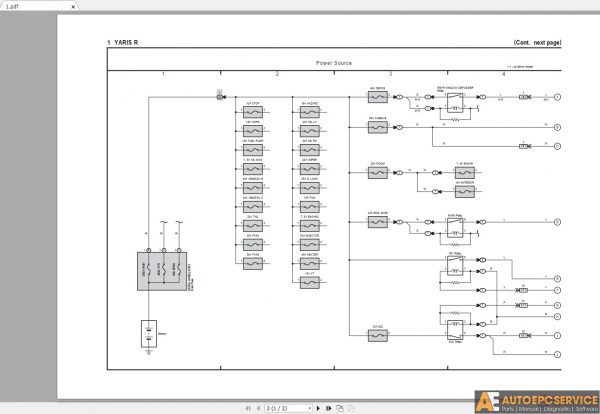
Task: Click the HEATER fuse symbol
Action: pos(310,264)
